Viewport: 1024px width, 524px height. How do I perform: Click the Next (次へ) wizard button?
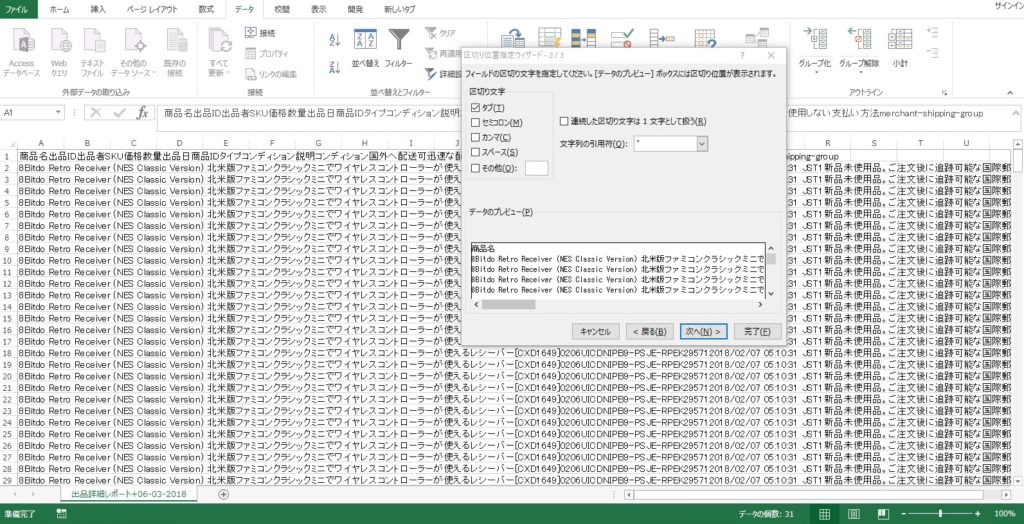703,331
